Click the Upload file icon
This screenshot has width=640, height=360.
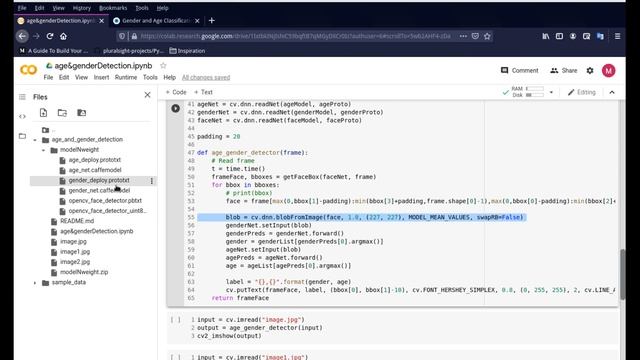click(x=43, y=113)
